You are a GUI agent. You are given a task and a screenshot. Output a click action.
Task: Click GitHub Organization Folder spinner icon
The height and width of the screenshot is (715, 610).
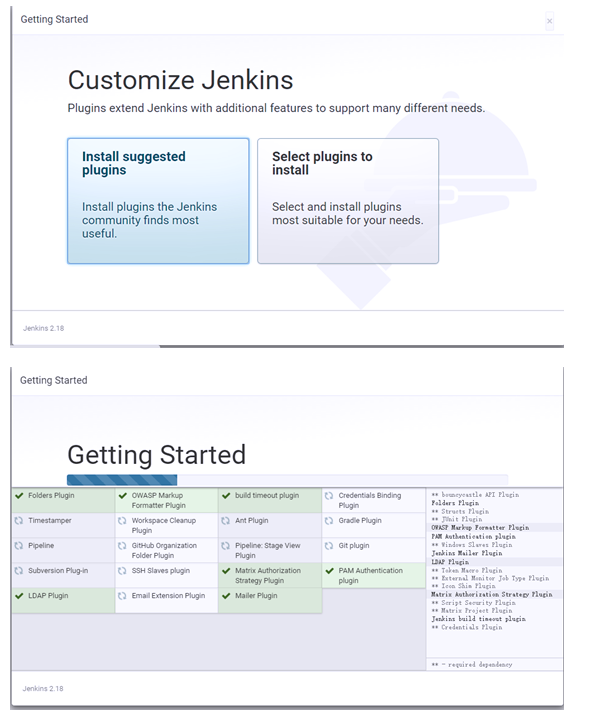click(122, 546)
